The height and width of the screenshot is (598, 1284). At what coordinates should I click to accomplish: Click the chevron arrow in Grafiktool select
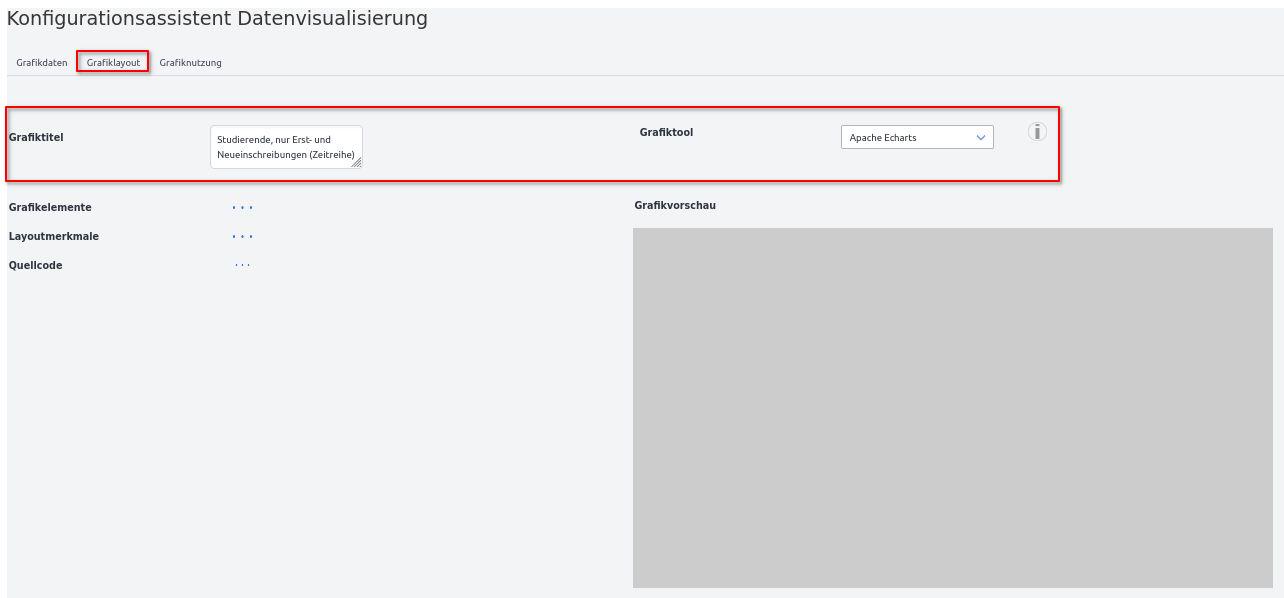click(x=980, y=137)
